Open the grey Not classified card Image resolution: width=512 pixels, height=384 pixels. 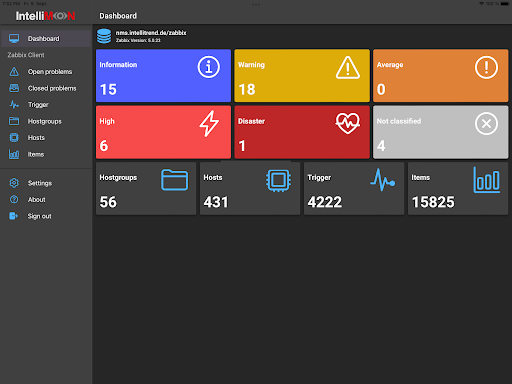(x=441, y=132)
